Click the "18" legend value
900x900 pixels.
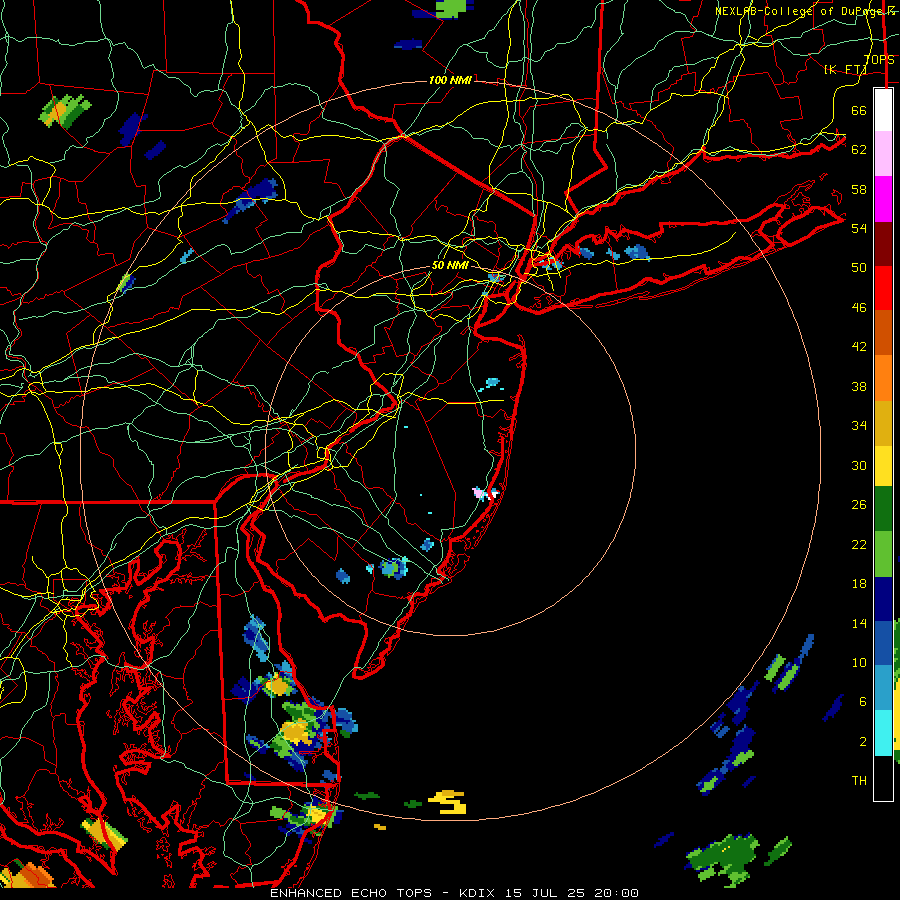(x=859, y=584)
